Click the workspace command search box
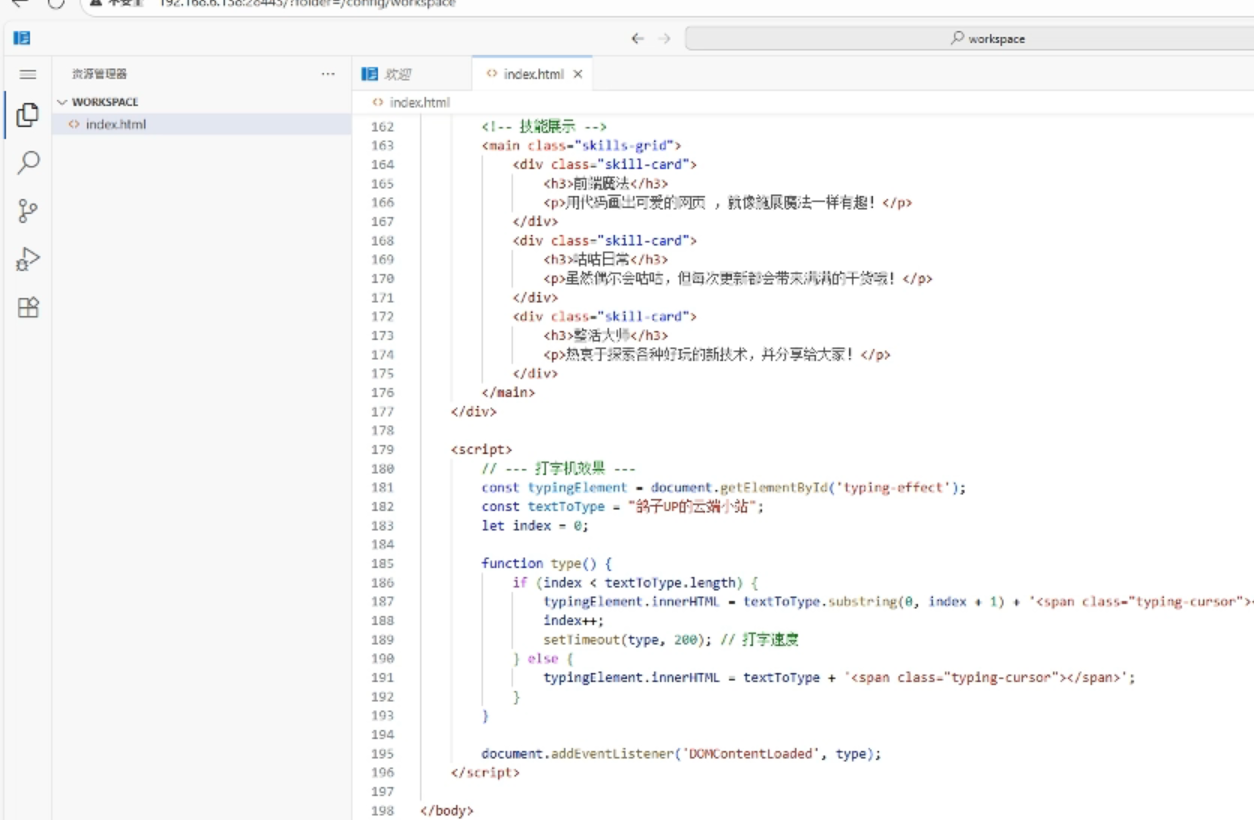 click(970, 39)
